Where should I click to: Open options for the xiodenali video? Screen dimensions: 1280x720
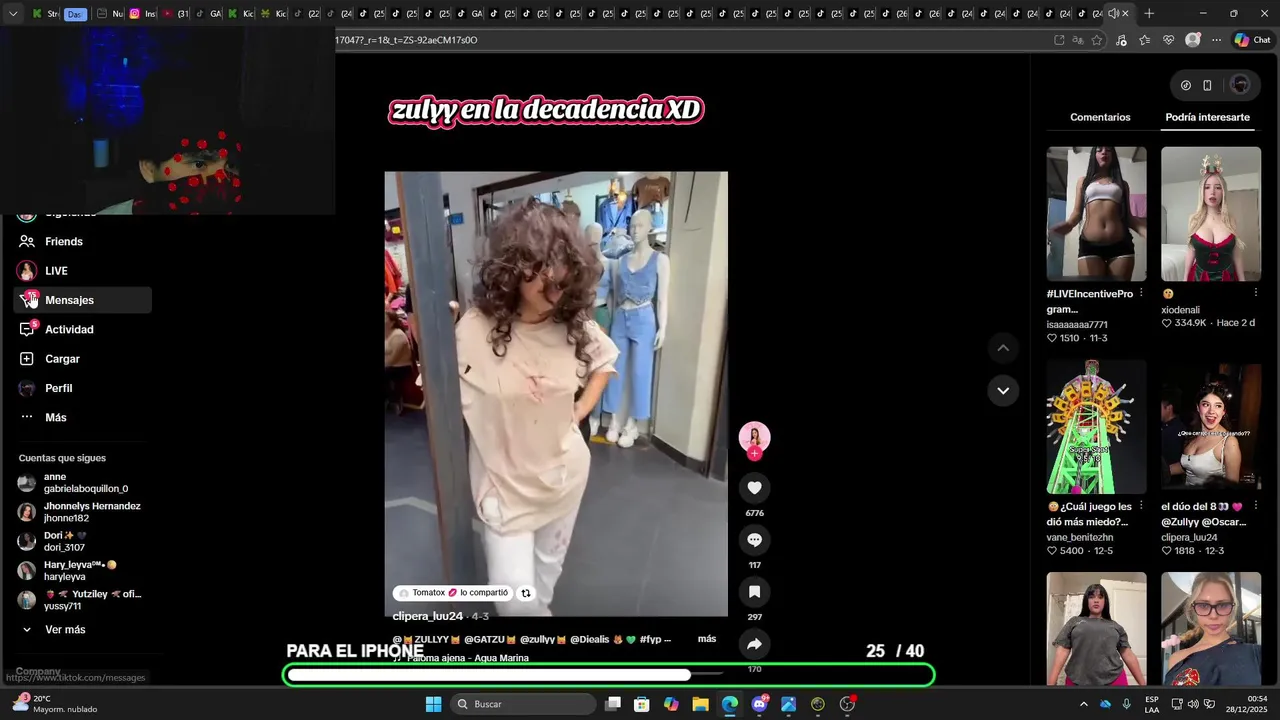pos(1255,293)
